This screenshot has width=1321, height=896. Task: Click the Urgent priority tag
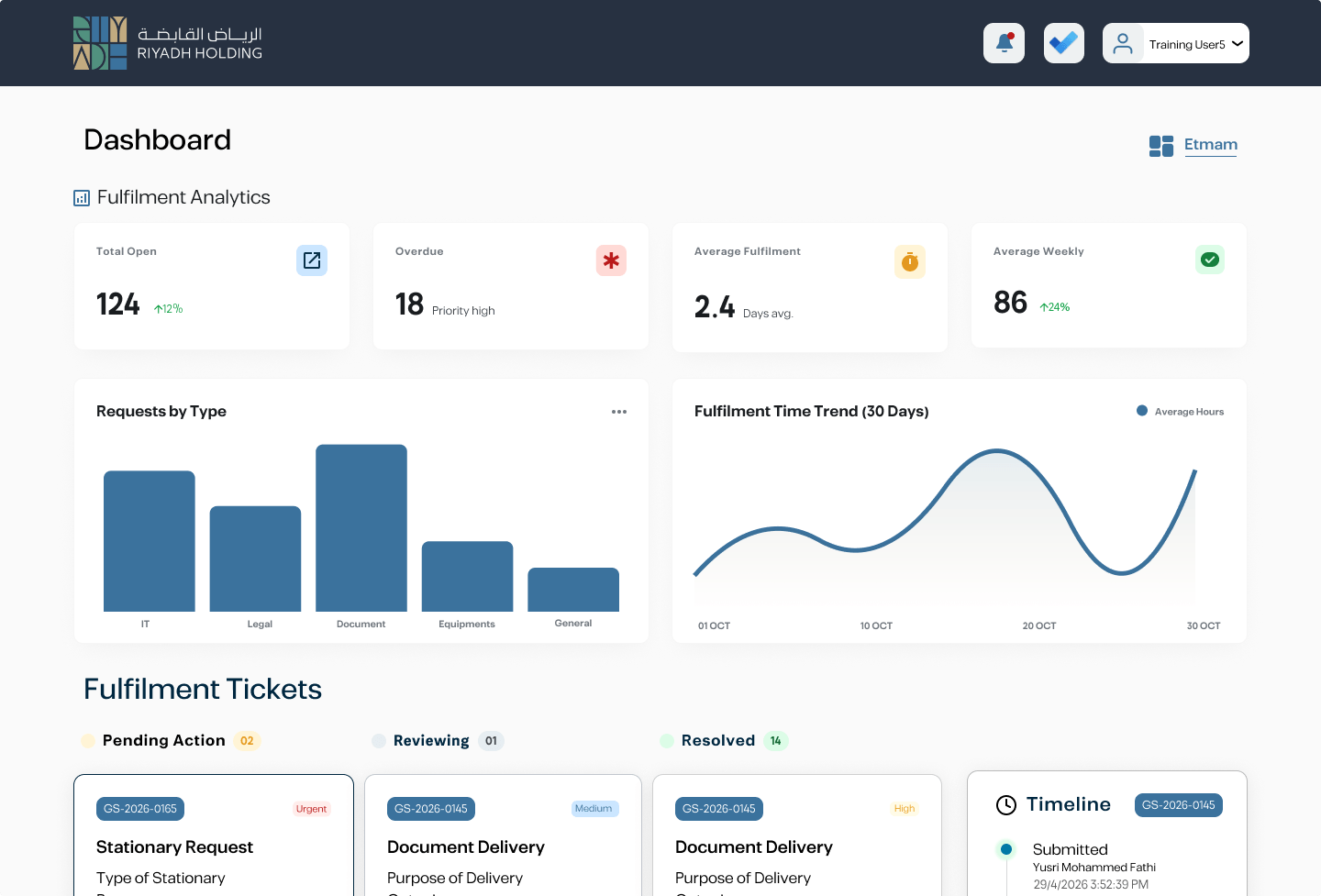tap(312, 809)
